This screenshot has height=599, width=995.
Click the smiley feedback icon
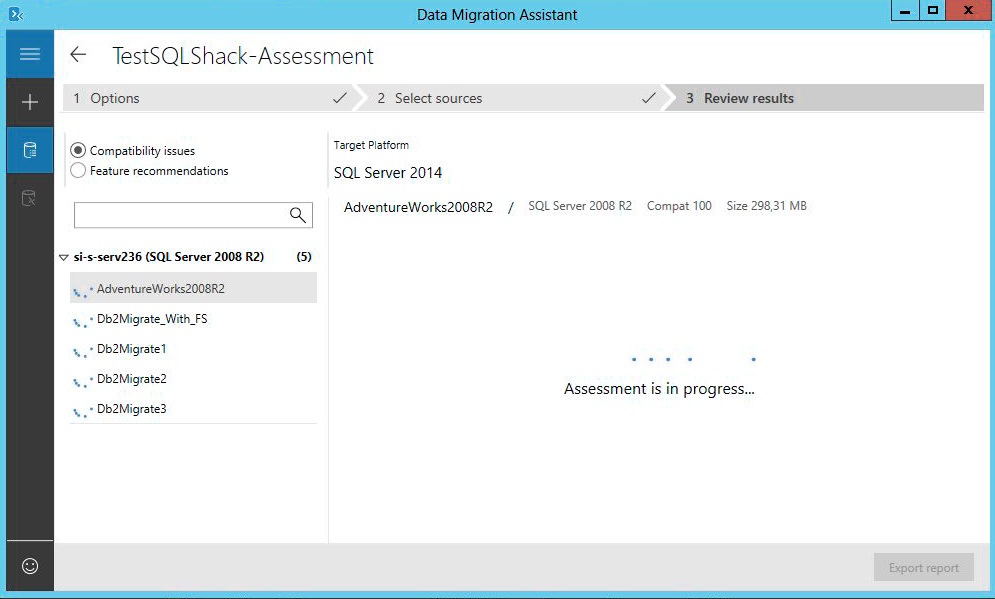(x=30, y=566)
